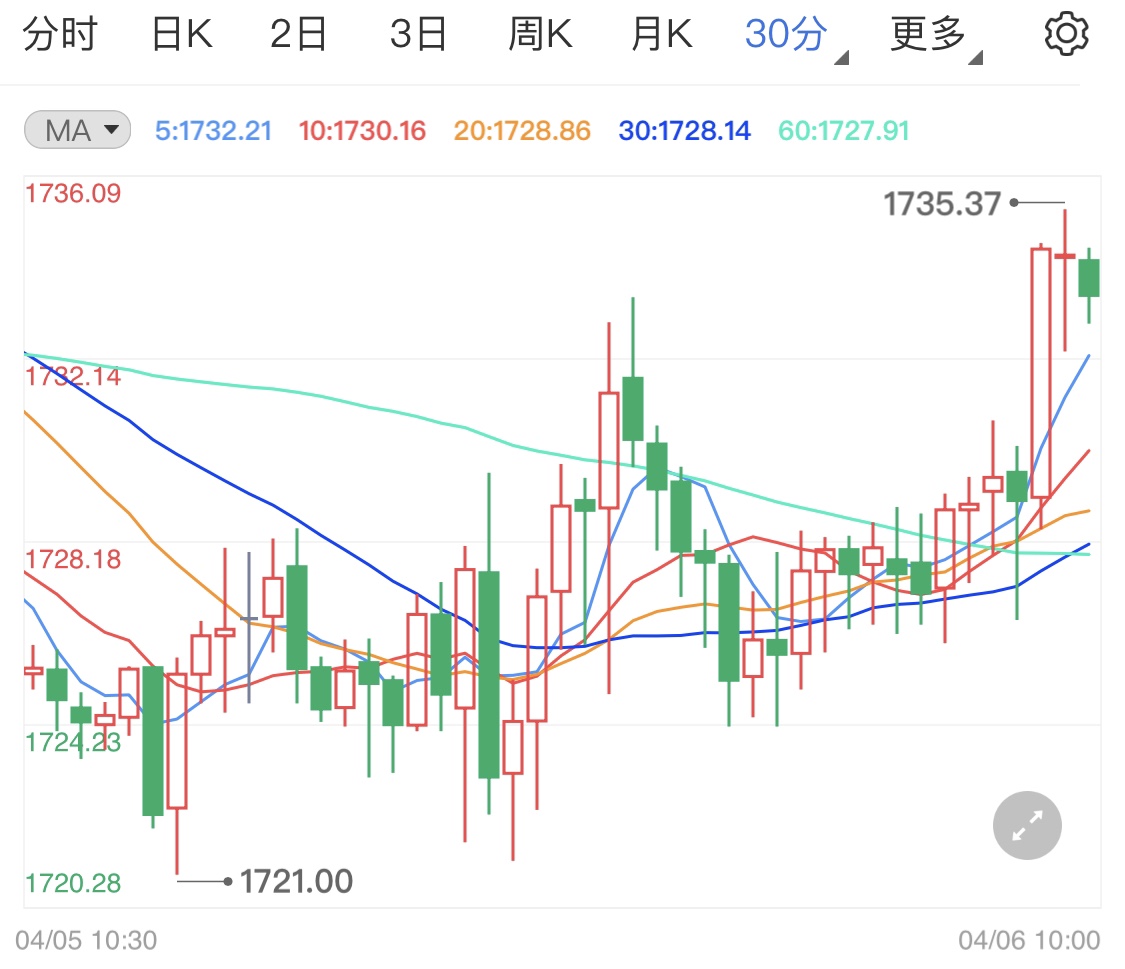Click the end date 04/06 10:00
Screen dimensions: 1125x969
pos(1029,940)
